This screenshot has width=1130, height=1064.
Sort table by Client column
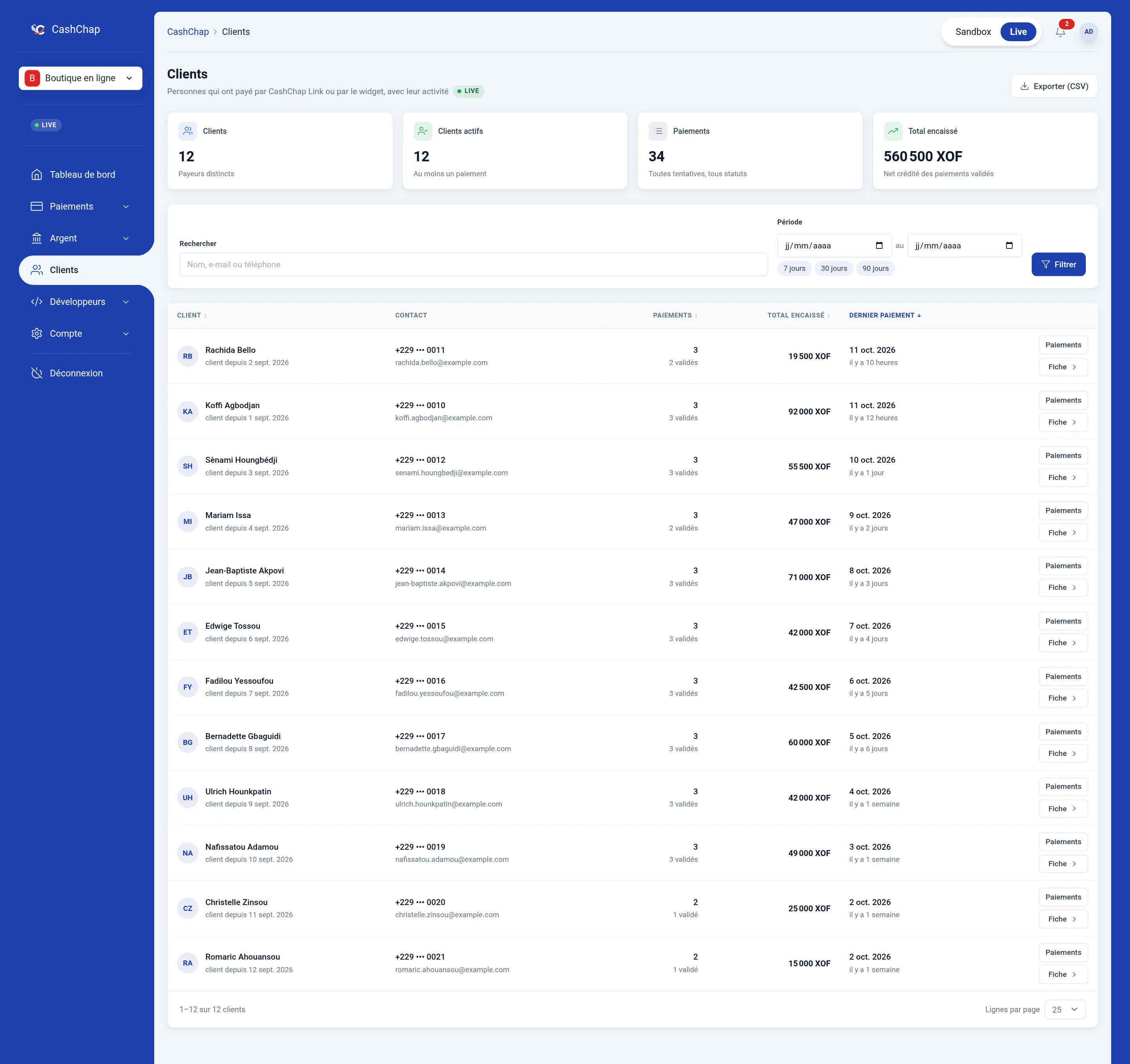[x=191, y=315]
